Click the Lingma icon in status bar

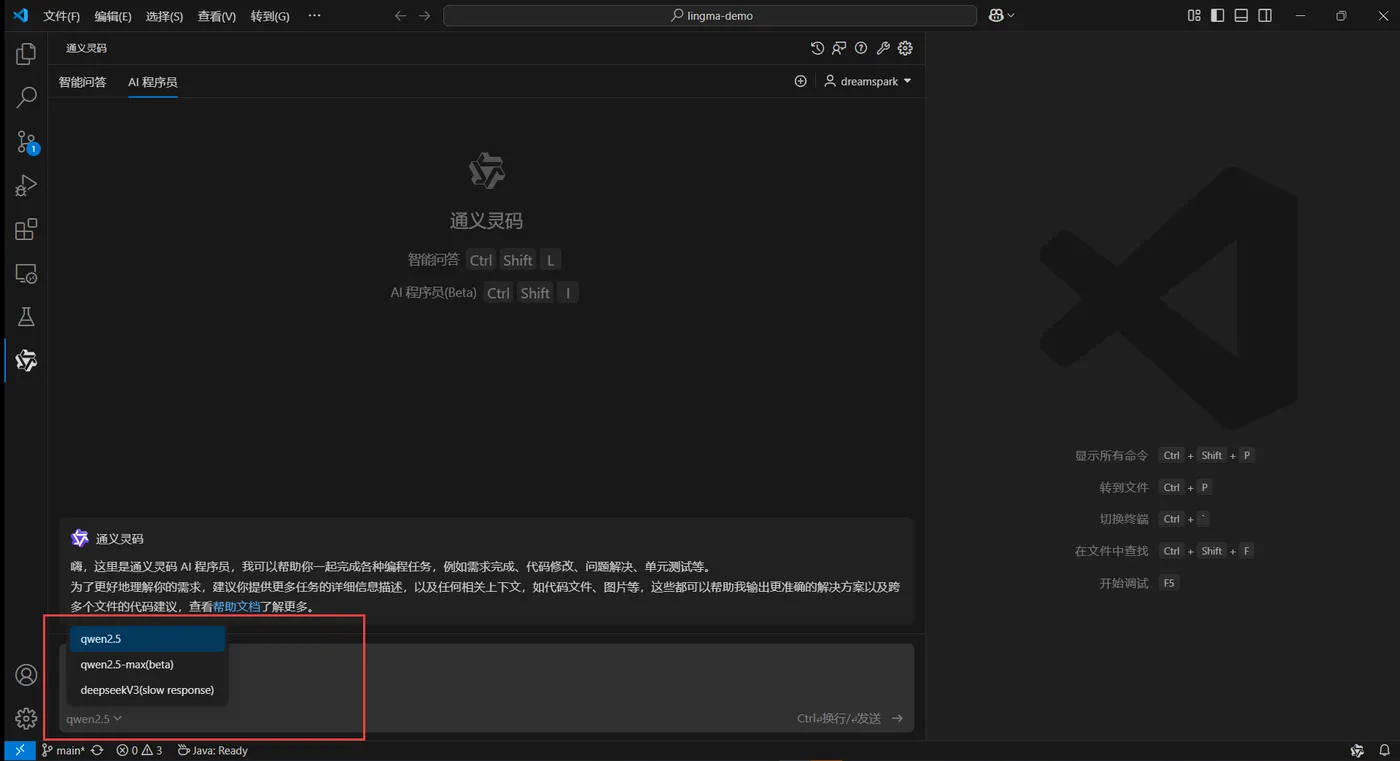[1357, 750]
